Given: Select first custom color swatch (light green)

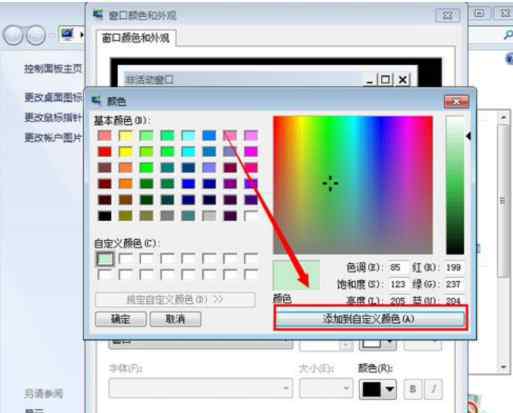Looking at the screenshot, I should 105,259.
